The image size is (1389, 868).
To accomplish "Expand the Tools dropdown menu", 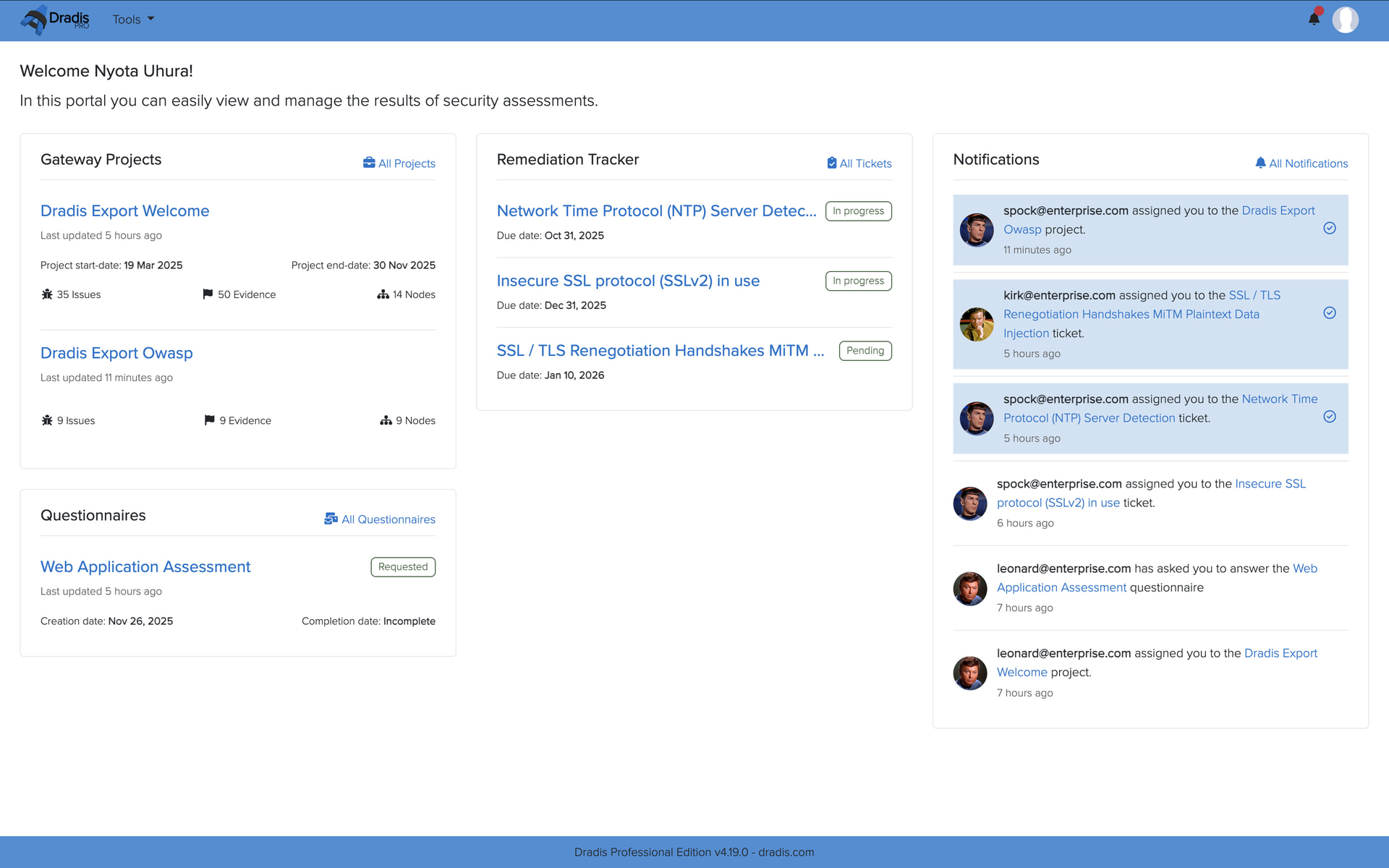I will 133,20.
